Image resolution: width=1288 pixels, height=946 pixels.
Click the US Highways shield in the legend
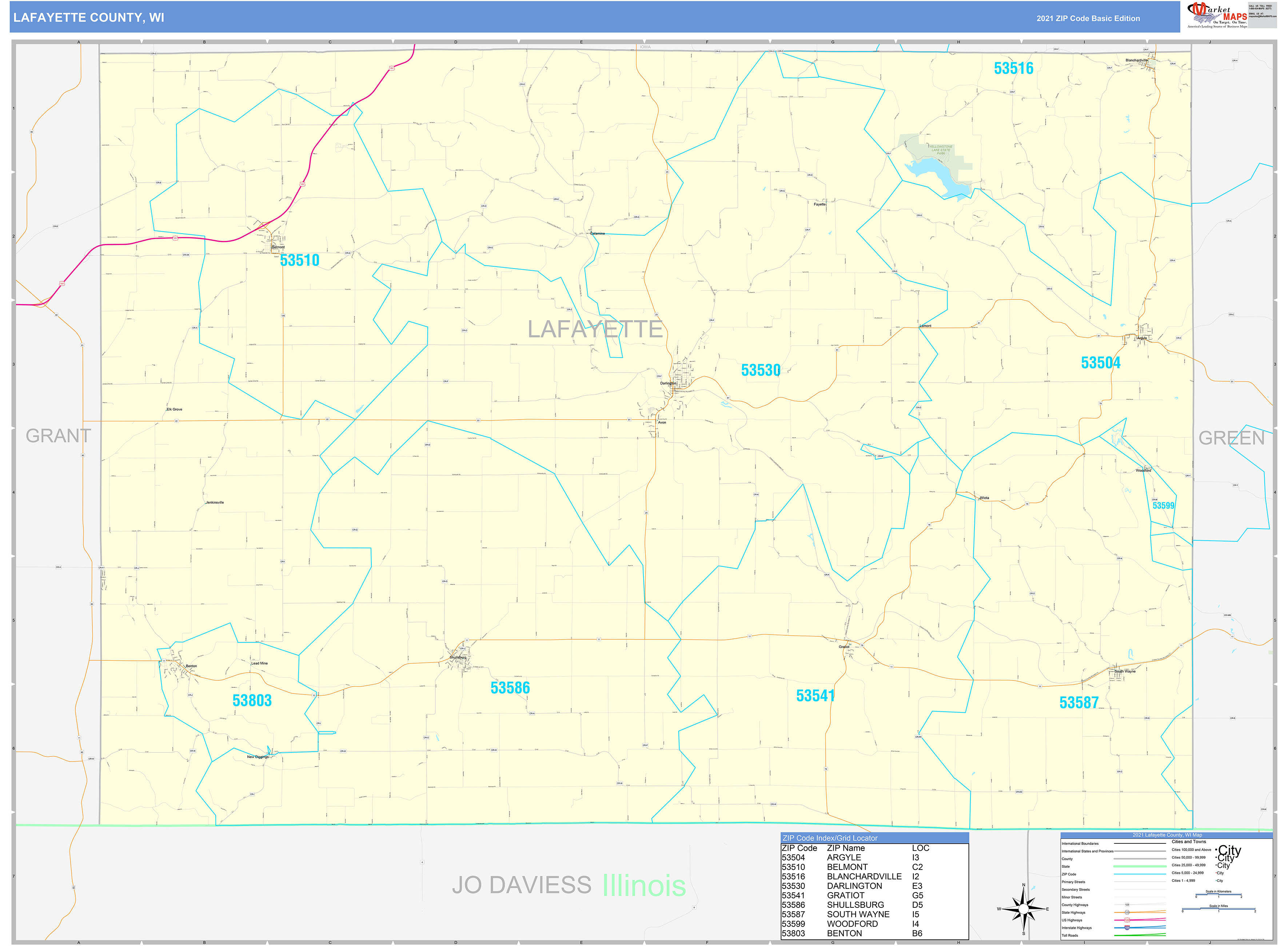(1126, 920)
